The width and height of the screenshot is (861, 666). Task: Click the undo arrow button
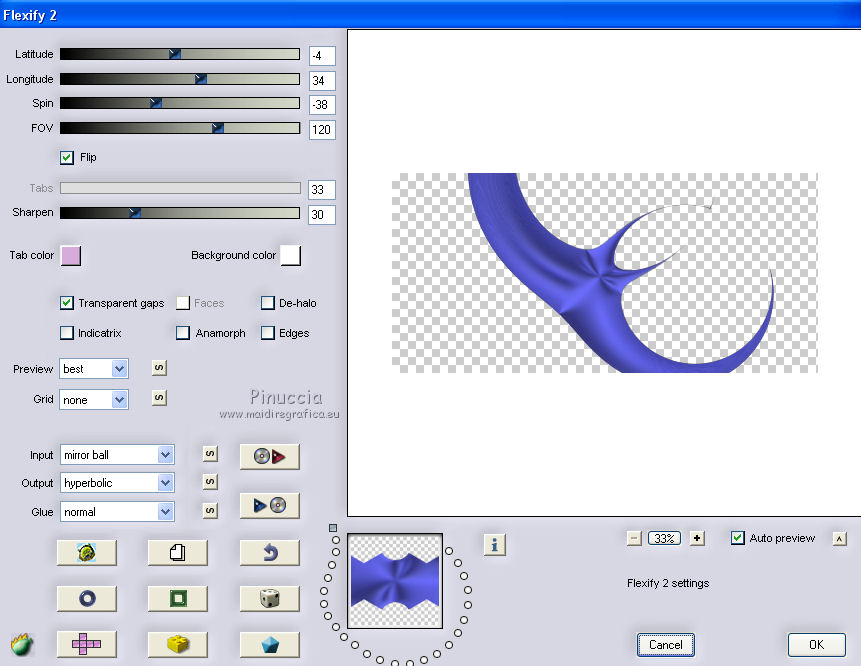270,552
